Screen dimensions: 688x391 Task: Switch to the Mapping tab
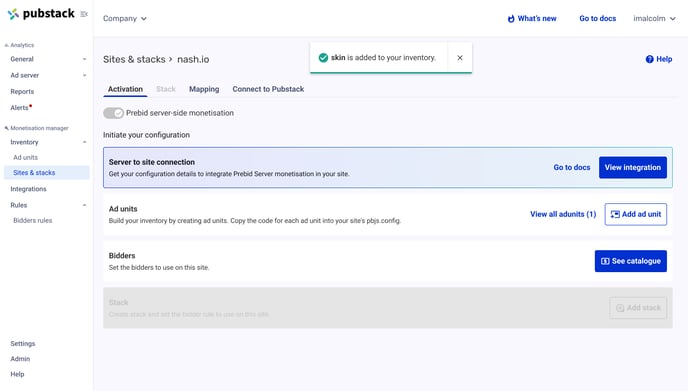(x=204, y=89)
